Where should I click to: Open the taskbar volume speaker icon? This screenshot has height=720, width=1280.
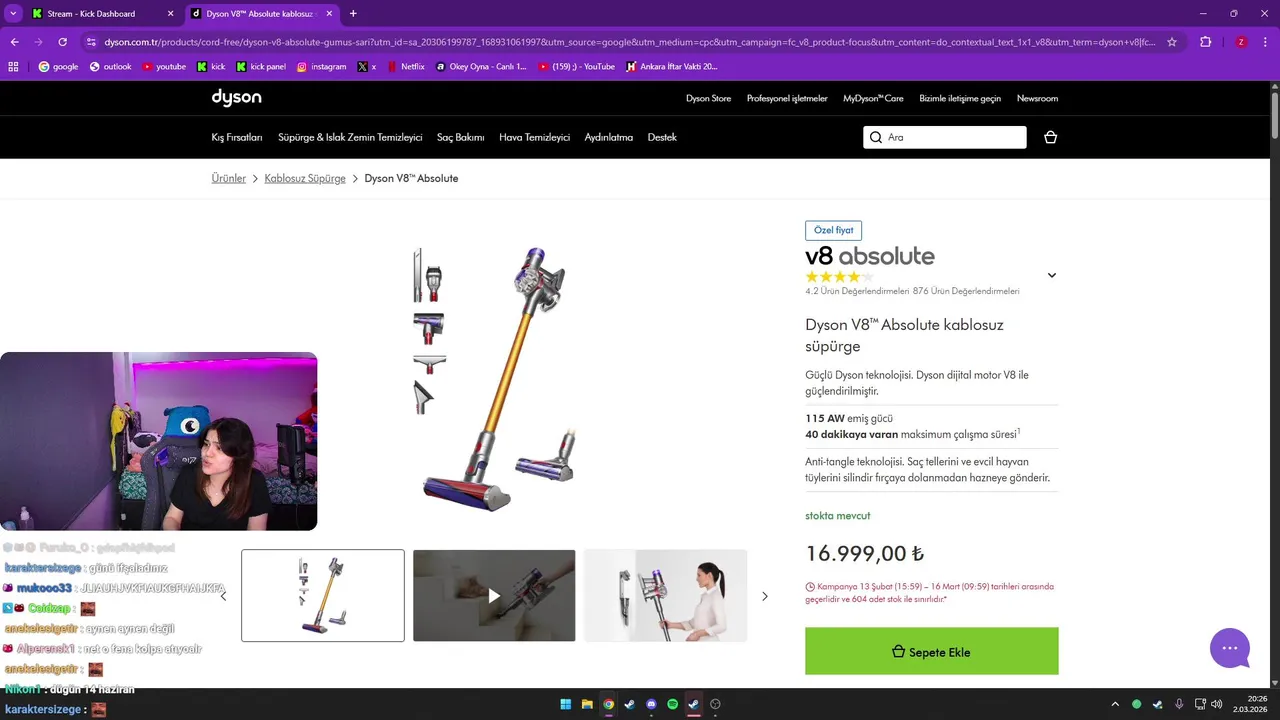click(1216, 704)
